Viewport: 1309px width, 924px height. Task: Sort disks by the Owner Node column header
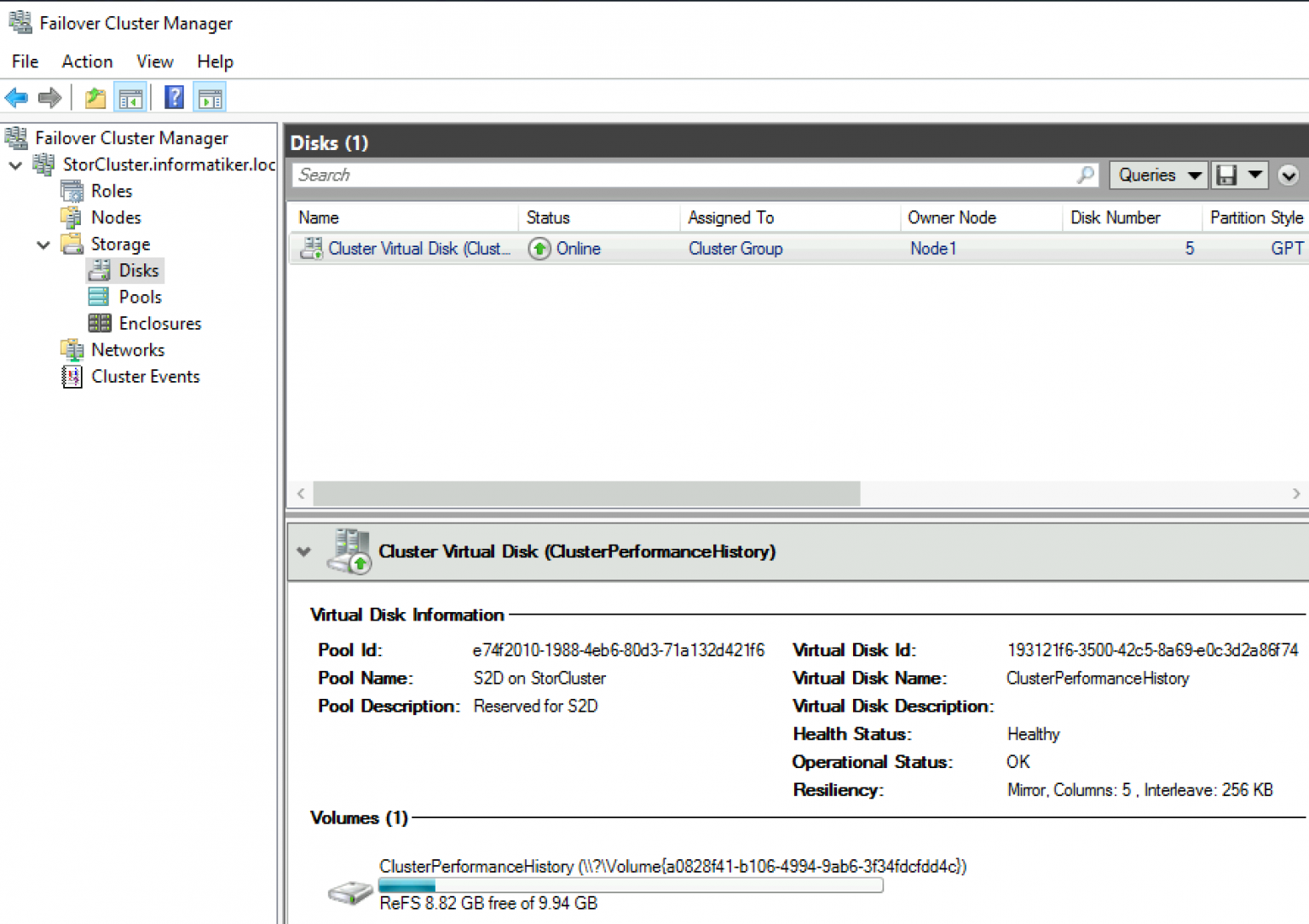point(952,217)
